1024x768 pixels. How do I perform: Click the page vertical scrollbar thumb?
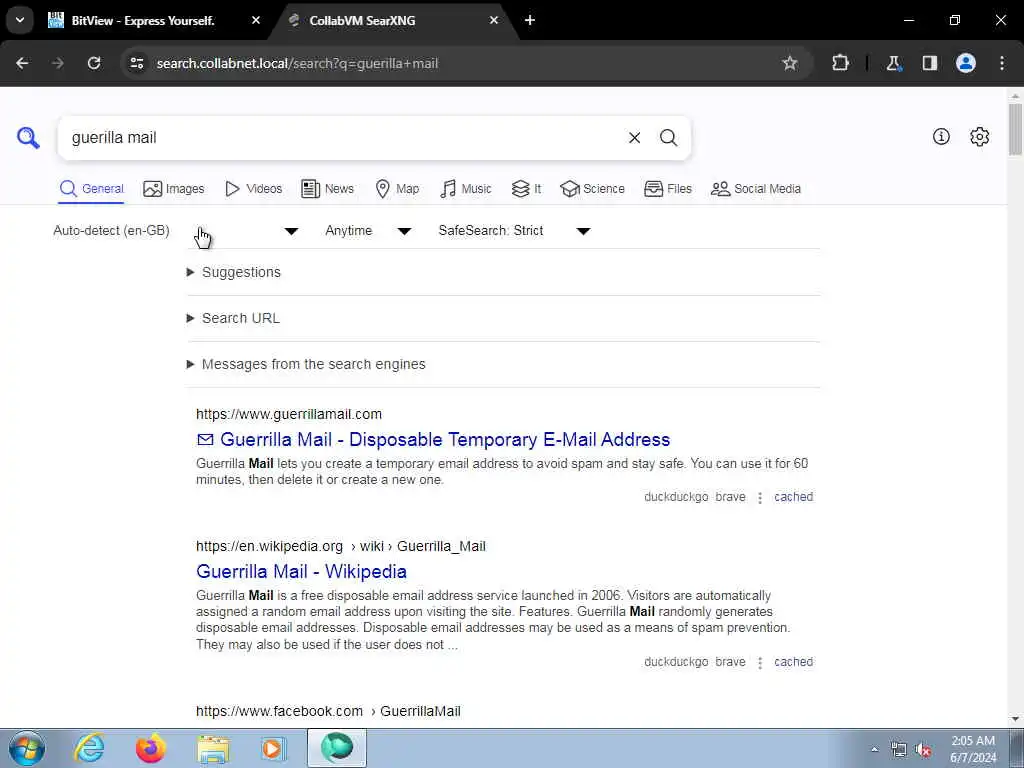1015,129
